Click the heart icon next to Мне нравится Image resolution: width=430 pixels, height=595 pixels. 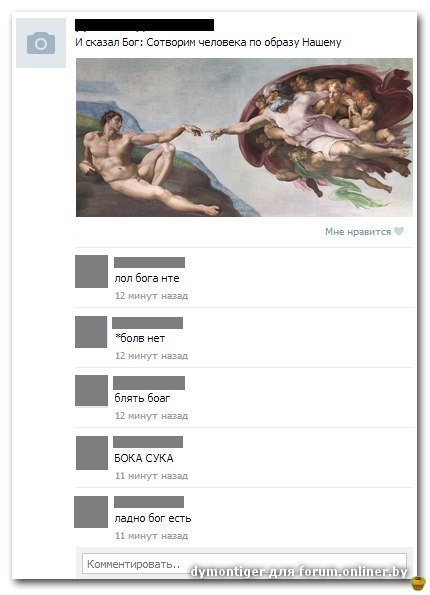coord(399,231)
